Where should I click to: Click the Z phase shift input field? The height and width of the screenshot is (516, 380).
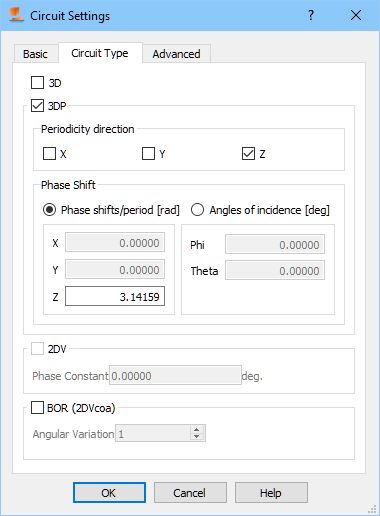point(115,296)
